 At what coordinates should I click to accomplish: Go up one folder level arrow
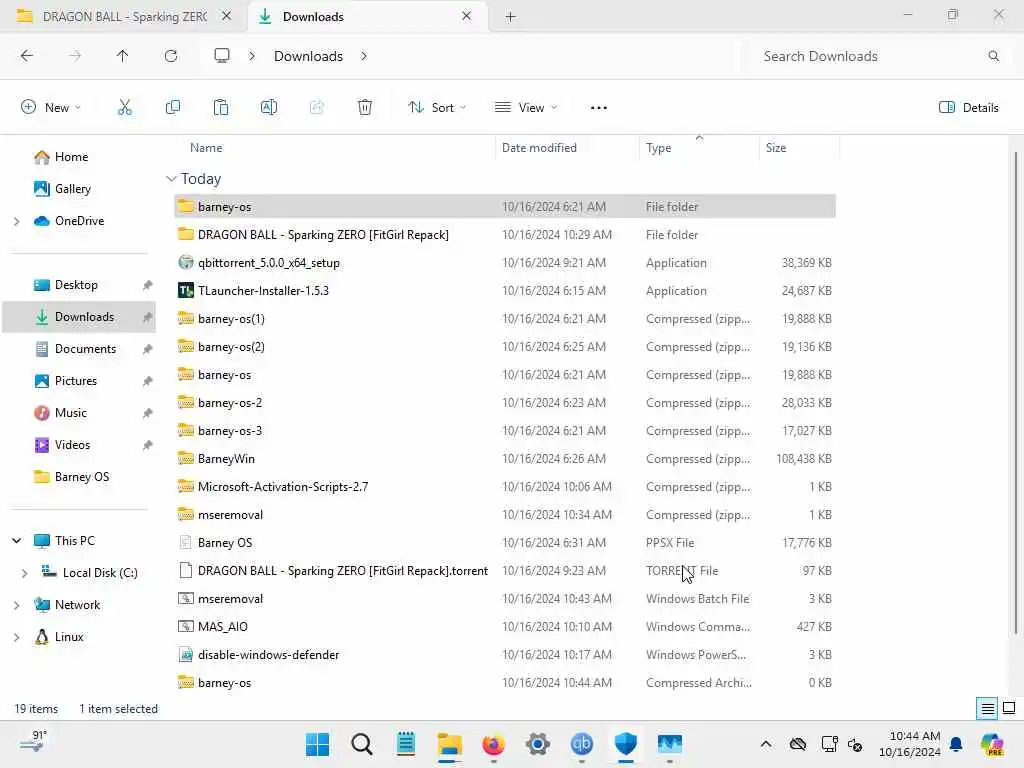[122, 56]
